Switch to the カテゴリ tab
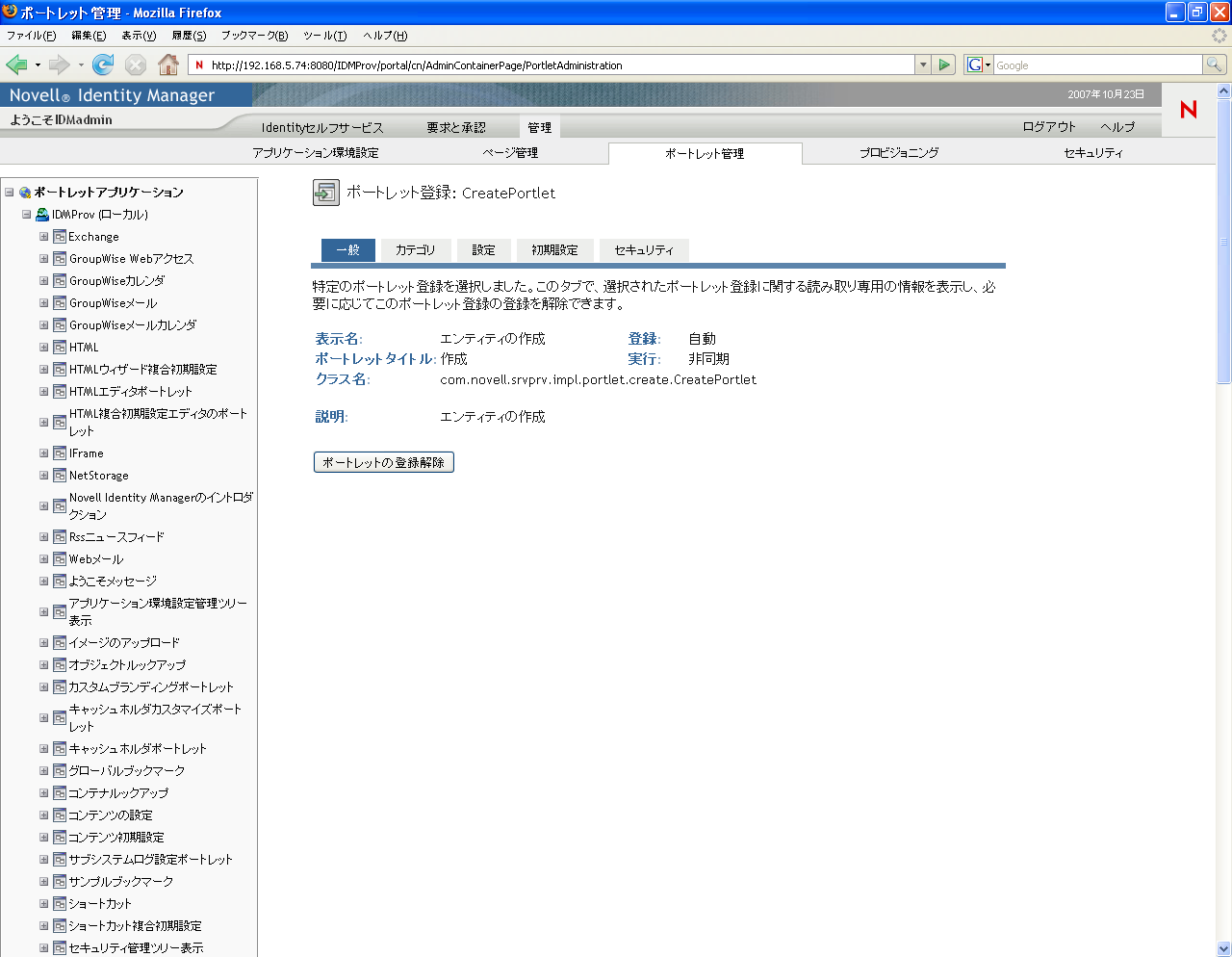Viewport: 1232px width, 957px height. [x=416, y=250]
